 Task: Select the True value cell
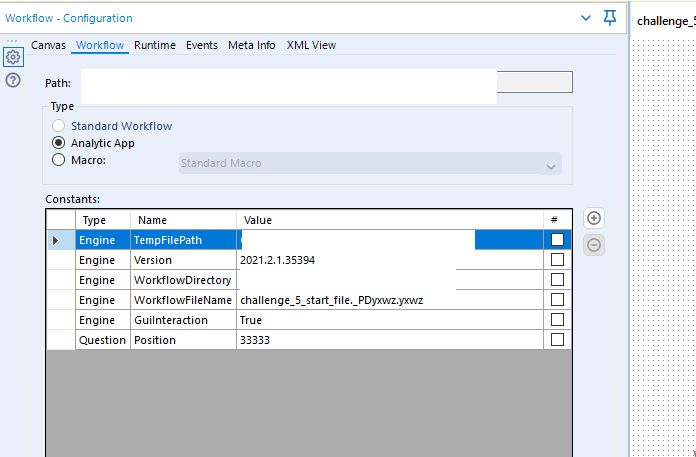point(390,320)
